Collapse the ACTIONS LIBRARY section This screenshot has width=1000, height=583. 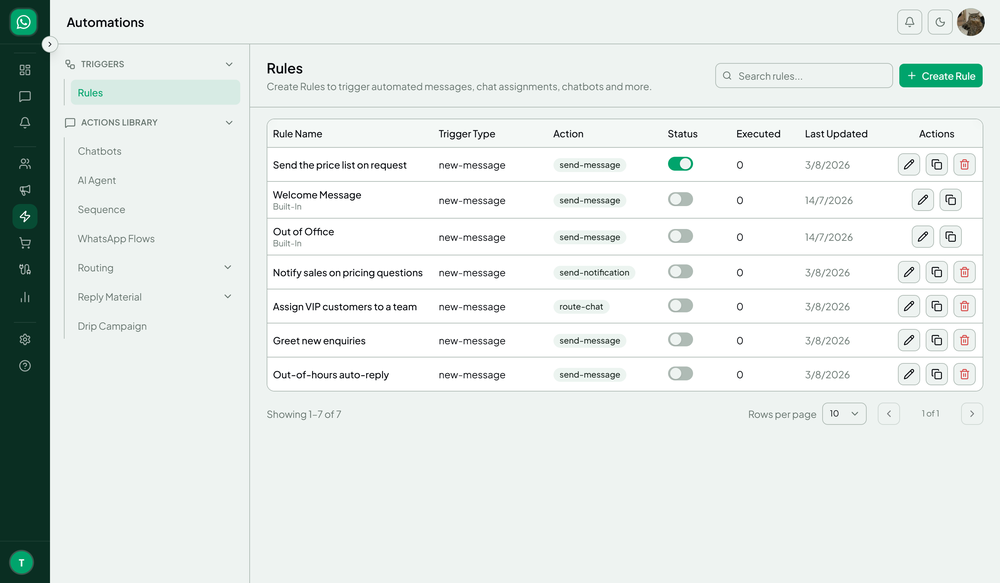tap(229, 122)
